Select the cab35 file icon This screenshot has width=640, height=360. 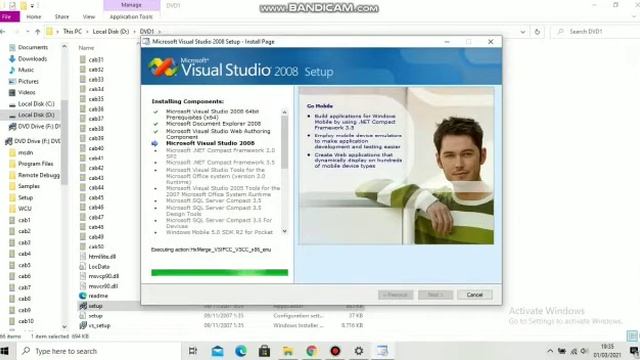point(83,99)
